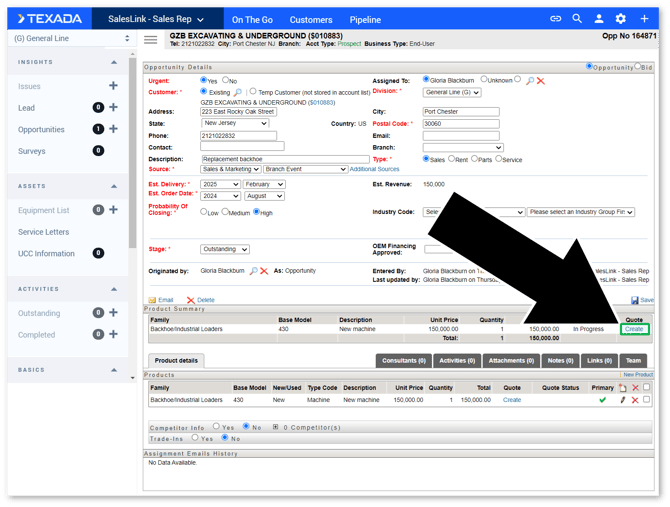Select the Bid radio button
Viewport: 670px width, 507px height.
pos(639,67)
